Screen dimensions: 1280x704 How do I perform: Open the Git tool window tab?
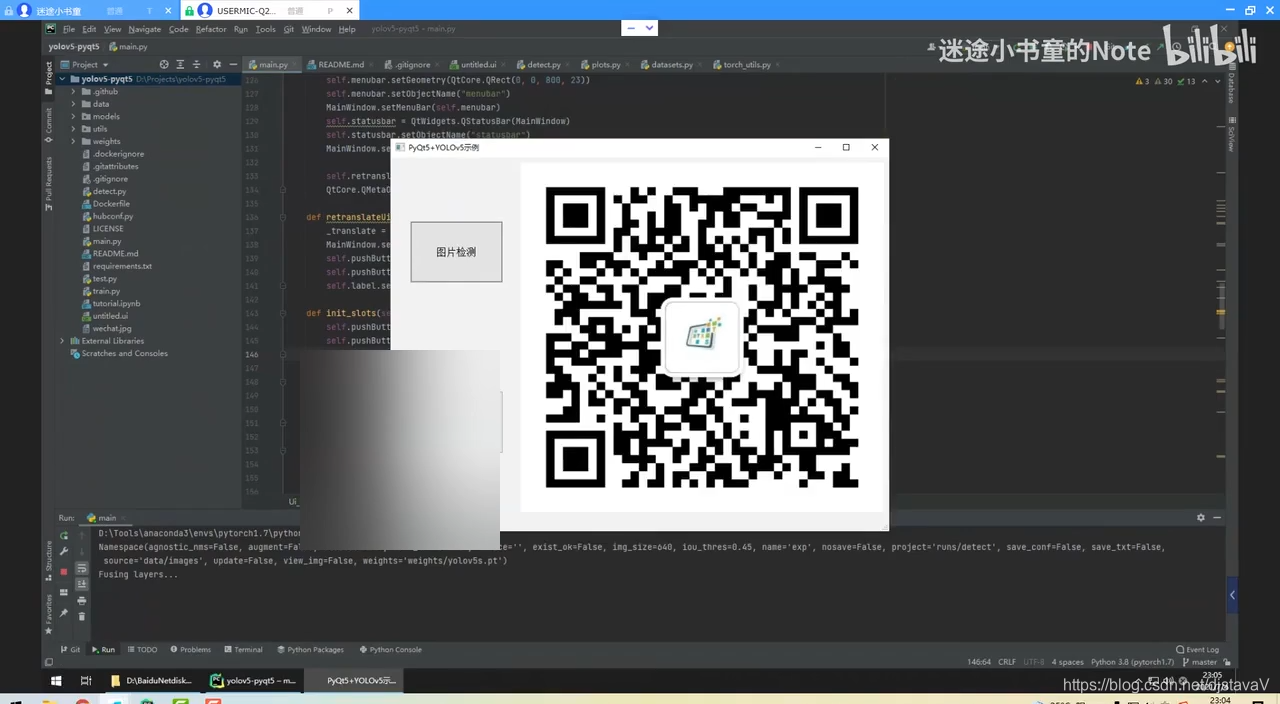click(71, 649)
